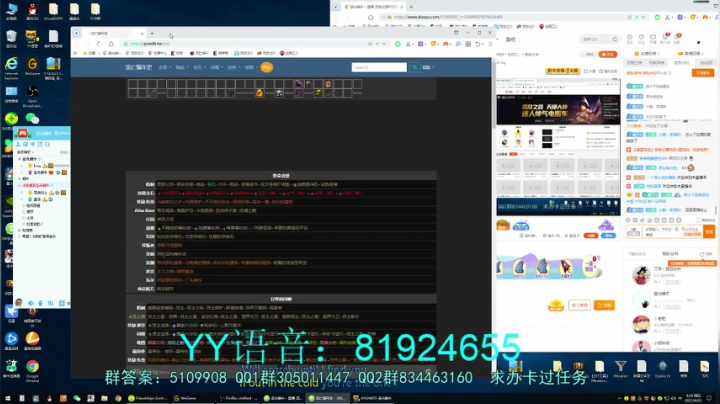This screenshot has height=404, width=720.
Task: Click the teal search button on poedb site
Action: [415, 67]
